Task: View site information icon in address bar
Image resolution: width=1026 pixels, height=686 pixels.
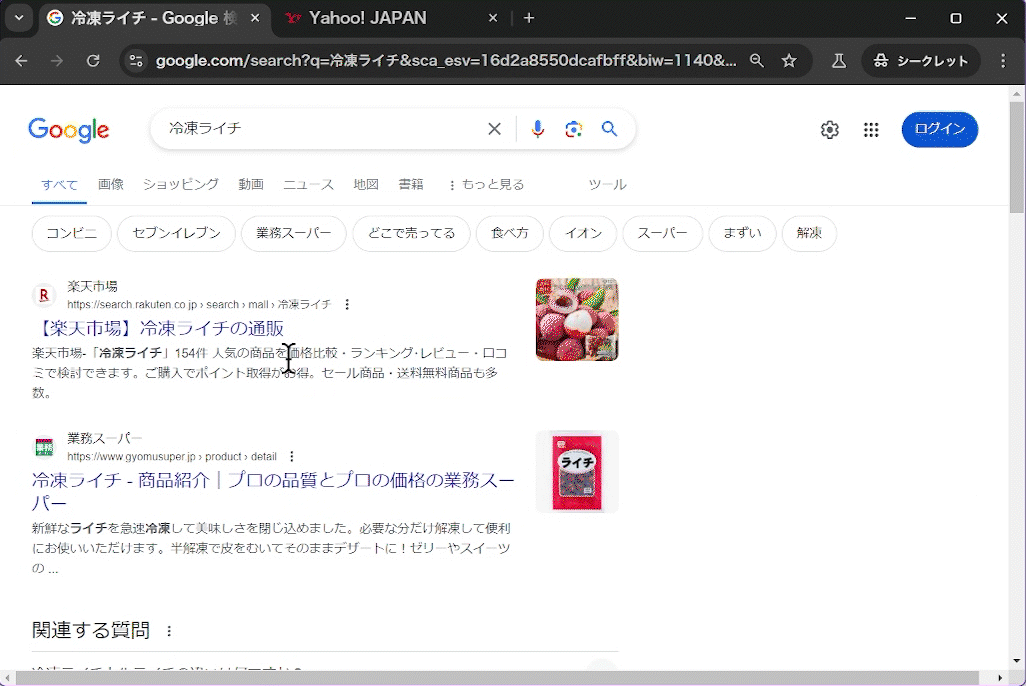Action: click(x=136, y=61)
